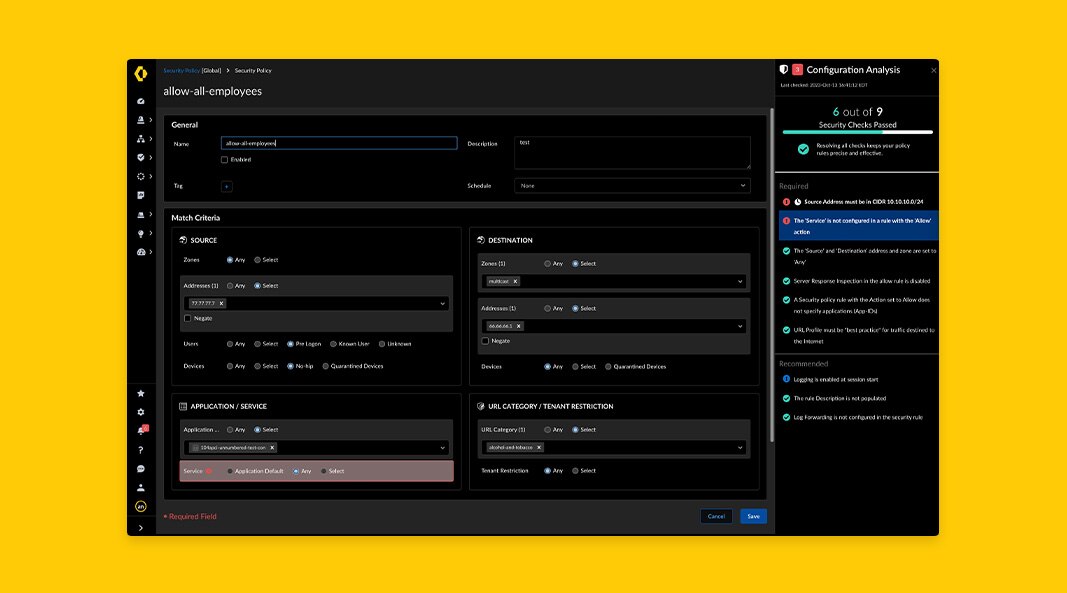Click the star favorites icon in sidebar

tap(141, 393)
